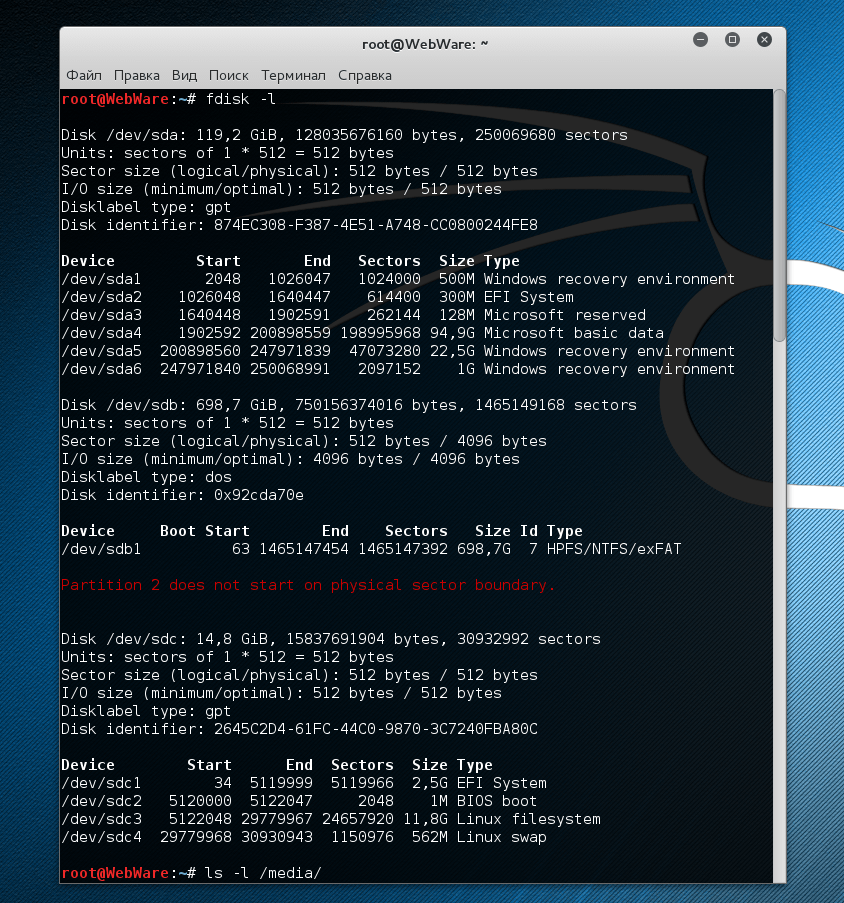
Task: Click the red Partition 2 warning message
Action: pyautogui.click(x=308, y=585)
